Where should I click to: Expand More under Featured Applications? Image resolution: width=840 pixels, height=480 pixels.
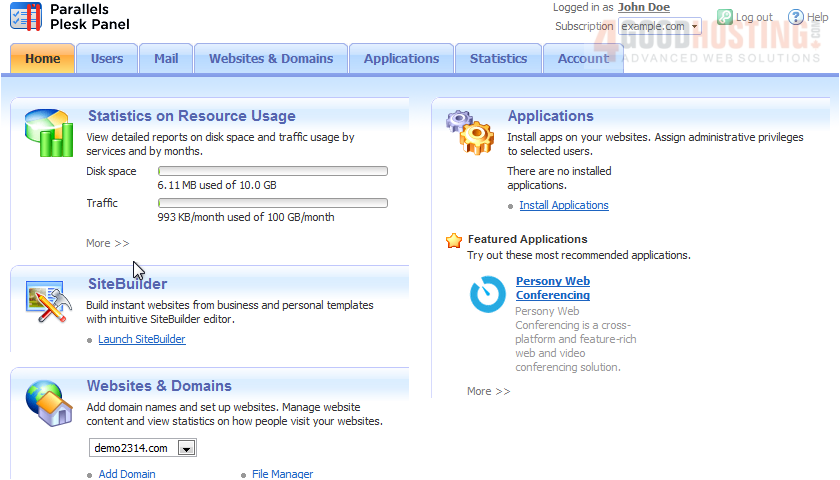(488, 391)
